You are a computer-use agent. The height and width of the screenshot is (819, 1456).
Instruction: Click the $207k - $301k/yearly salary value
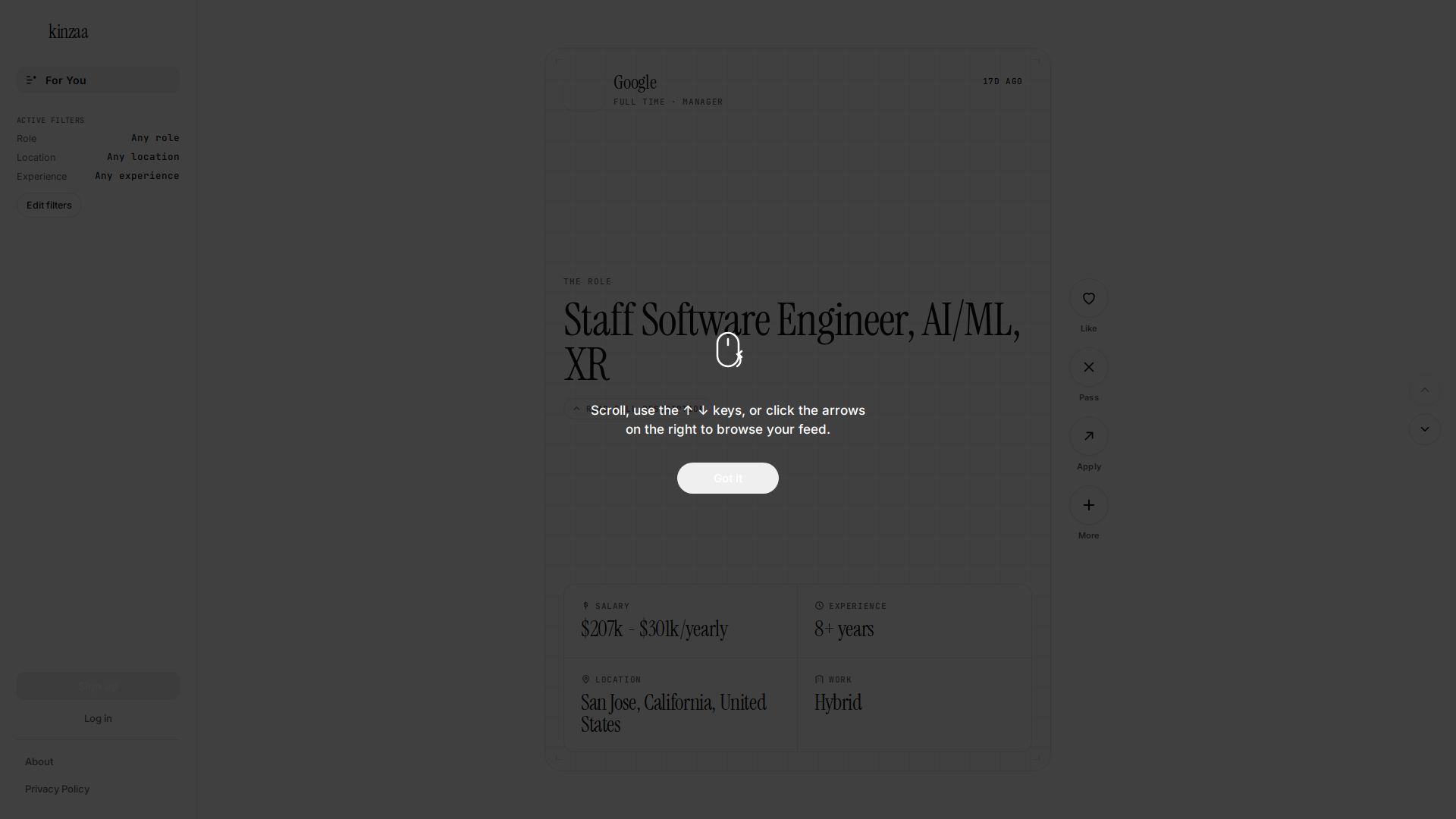[654, 629]
